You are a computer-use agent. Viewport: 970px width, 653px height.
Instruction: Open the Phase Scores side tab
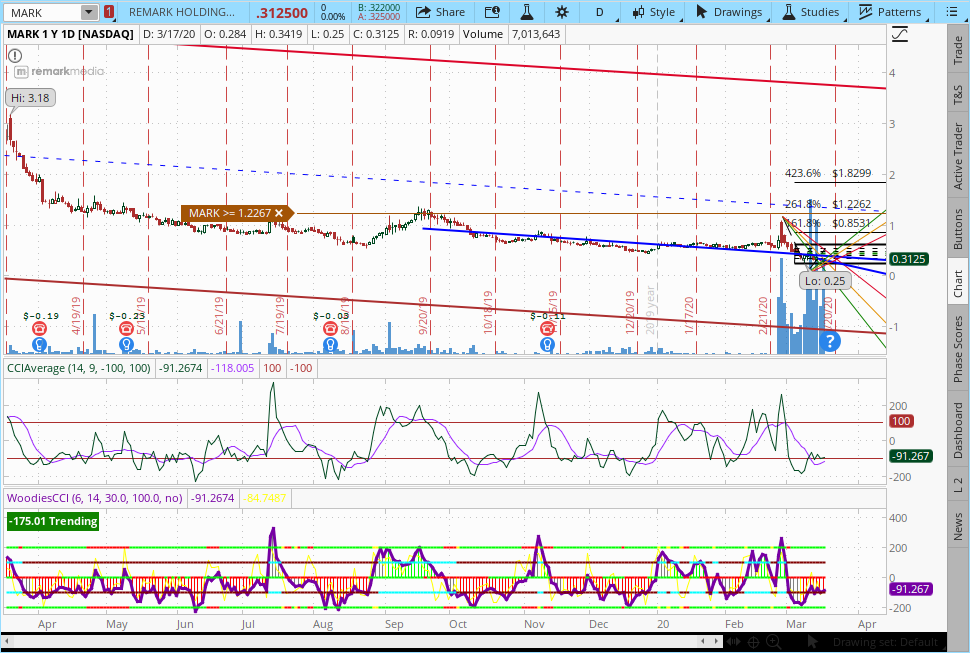[x=958, y=349]
